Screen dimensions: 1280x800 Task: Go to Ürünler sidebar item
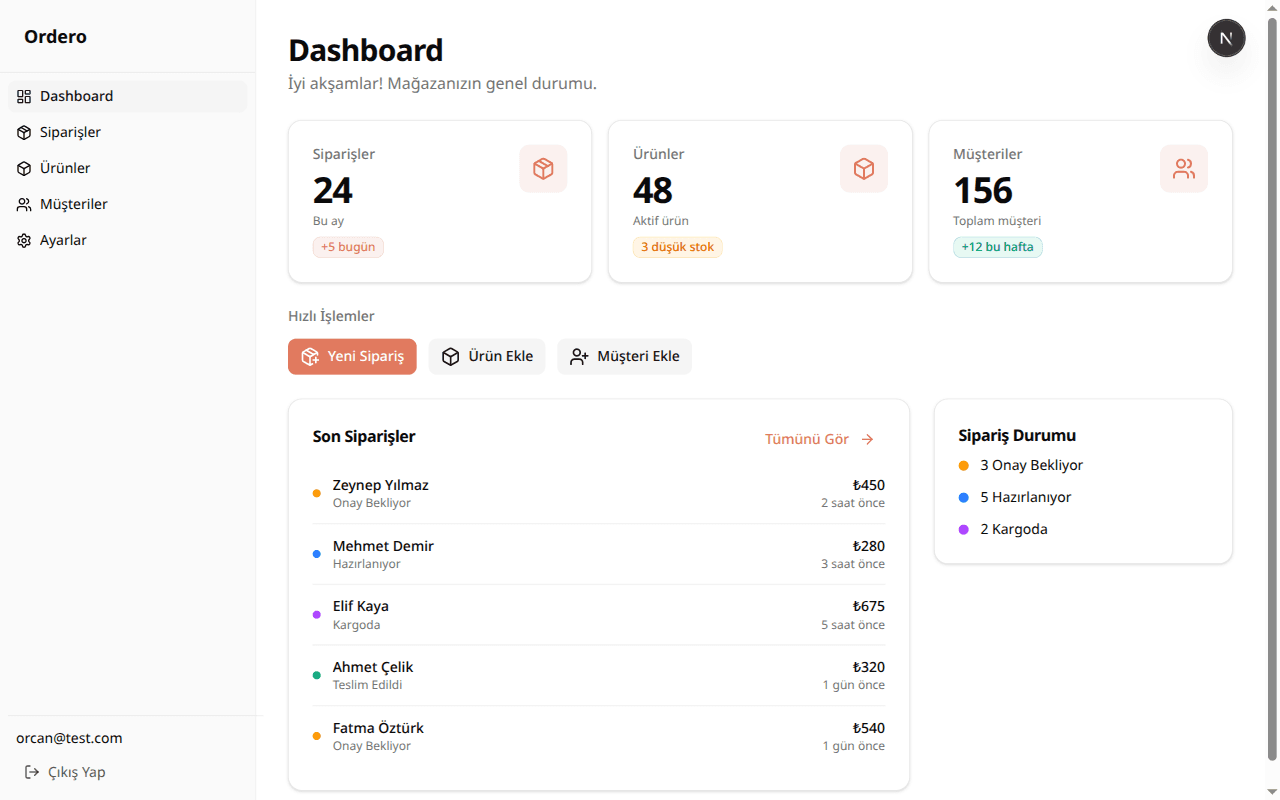65,169
